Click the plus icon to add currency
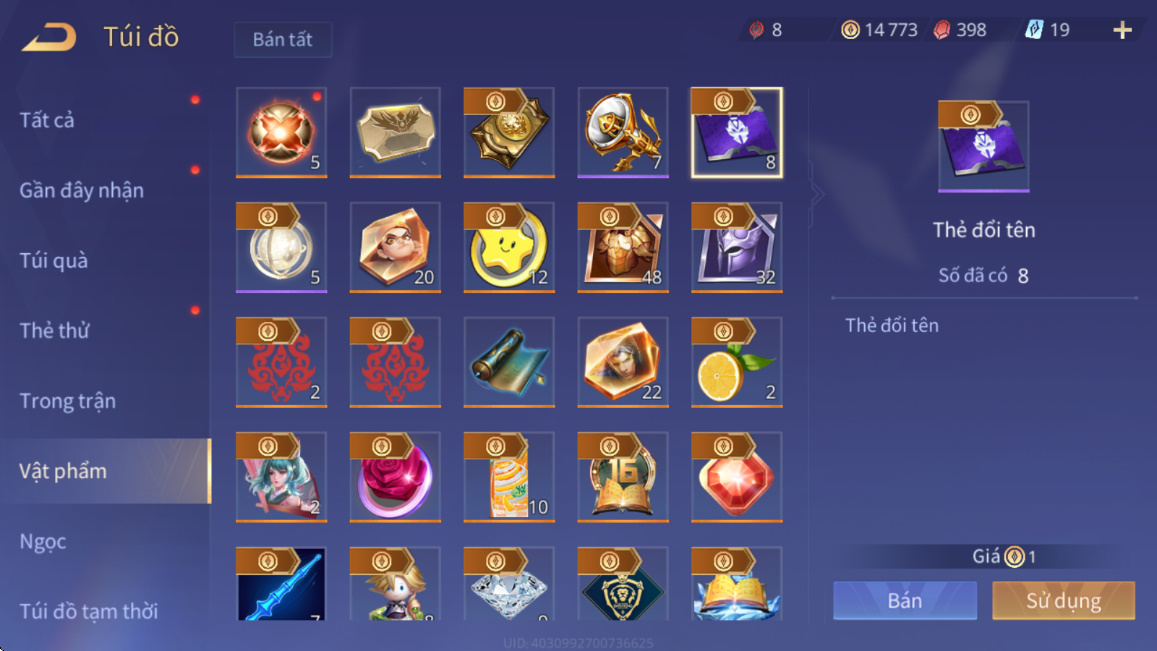This screenshot has width=1157, height=651. [x=1122, y=30]
